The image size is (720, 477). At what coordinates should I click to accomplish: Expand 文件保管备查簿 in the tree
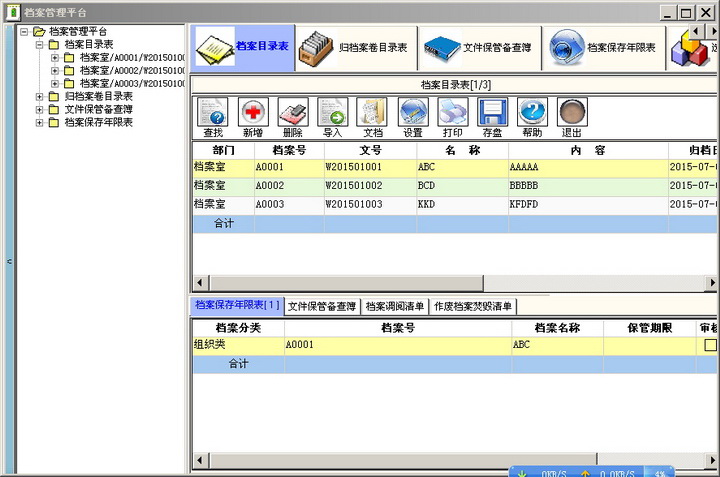[39, 109]
